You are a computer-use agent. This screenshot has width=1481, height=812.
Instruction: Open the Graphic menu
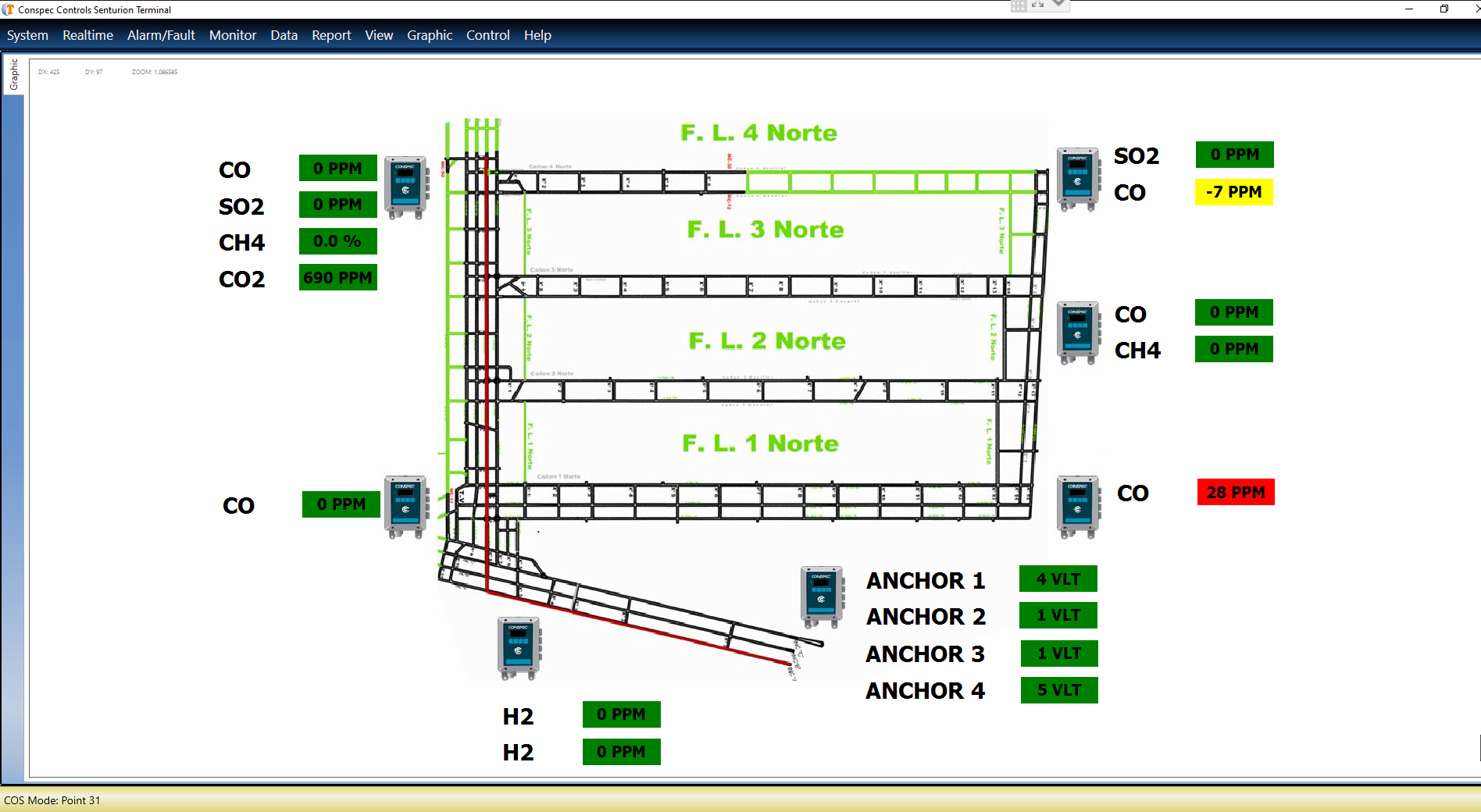[430, 35]
